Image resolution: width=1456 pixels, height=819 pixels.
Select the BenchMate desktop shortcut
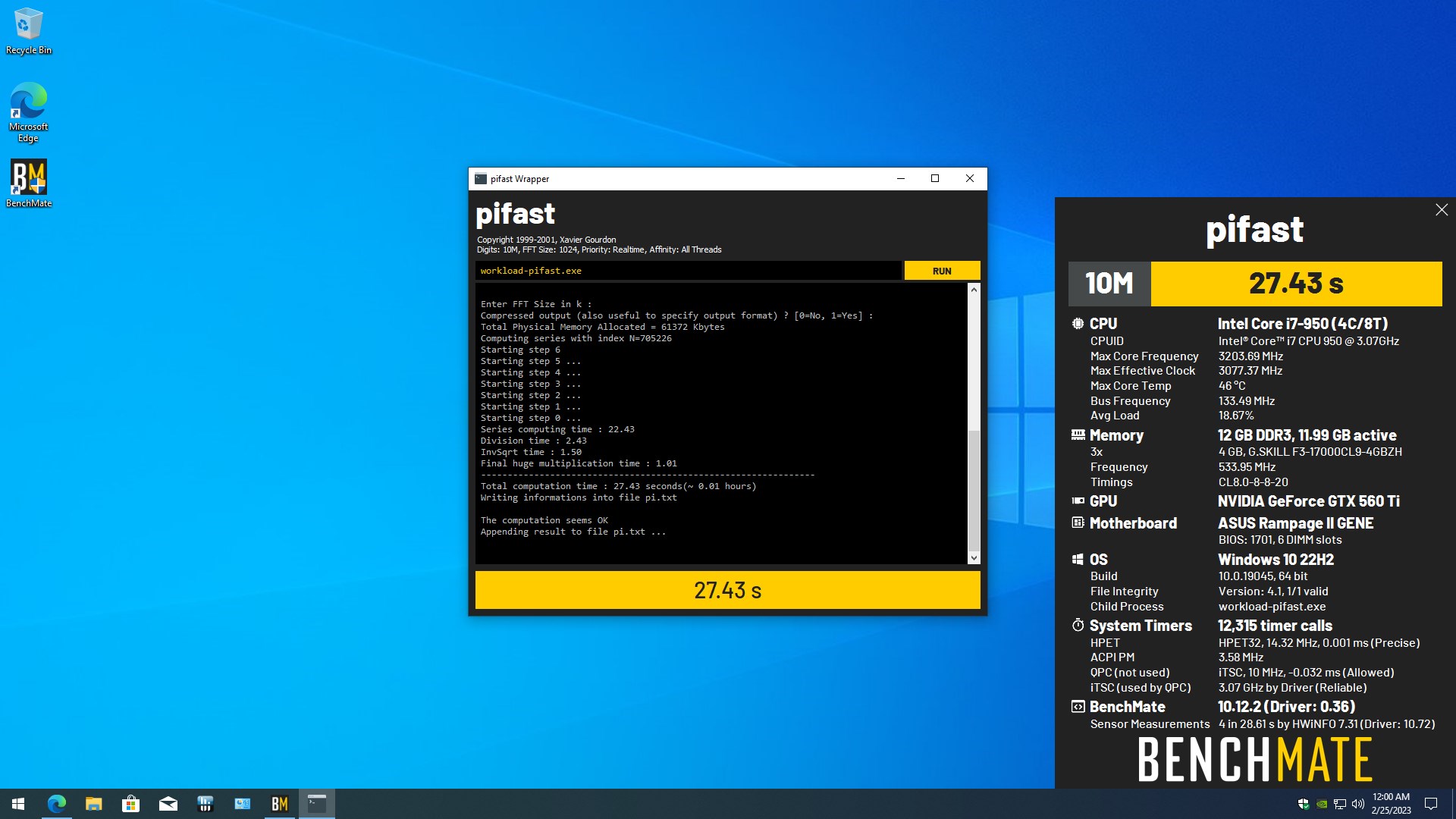pos(29,183)
